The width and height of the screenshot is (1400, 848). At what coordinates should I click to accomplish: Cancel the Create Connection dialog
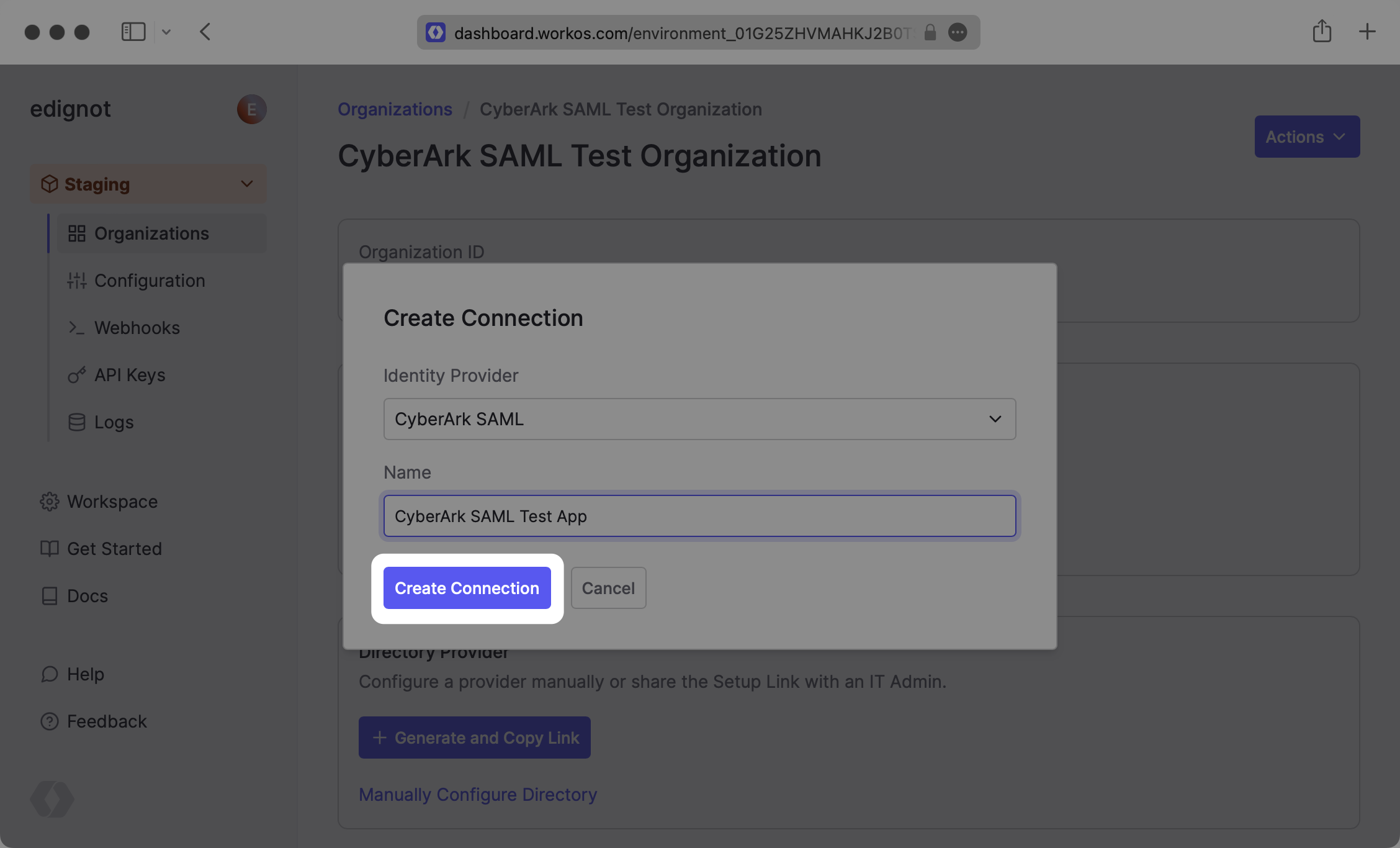click(608, 588)
